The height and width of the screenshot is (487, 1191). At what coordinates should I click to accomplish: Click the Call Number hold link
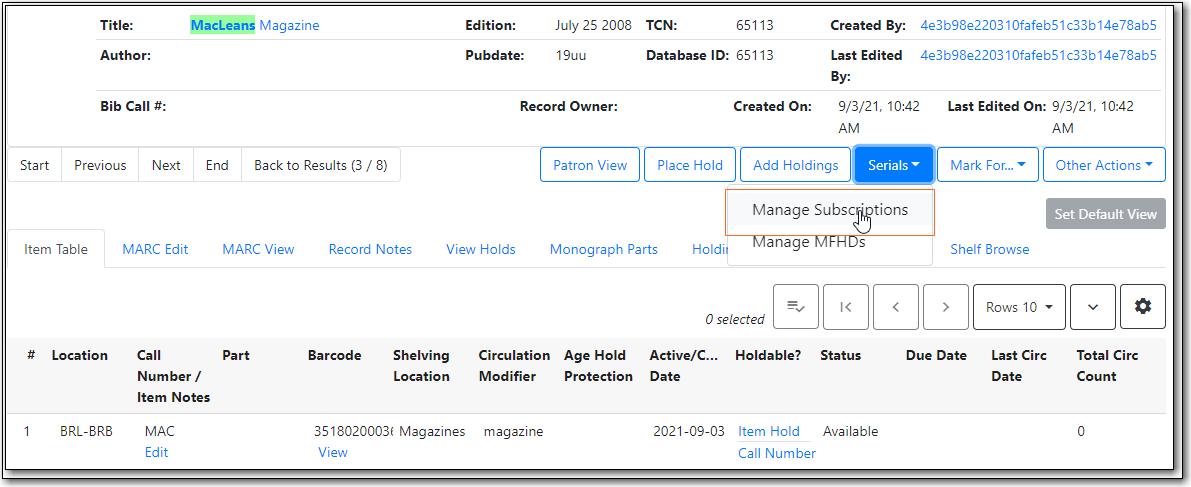[x=777, y=454]
